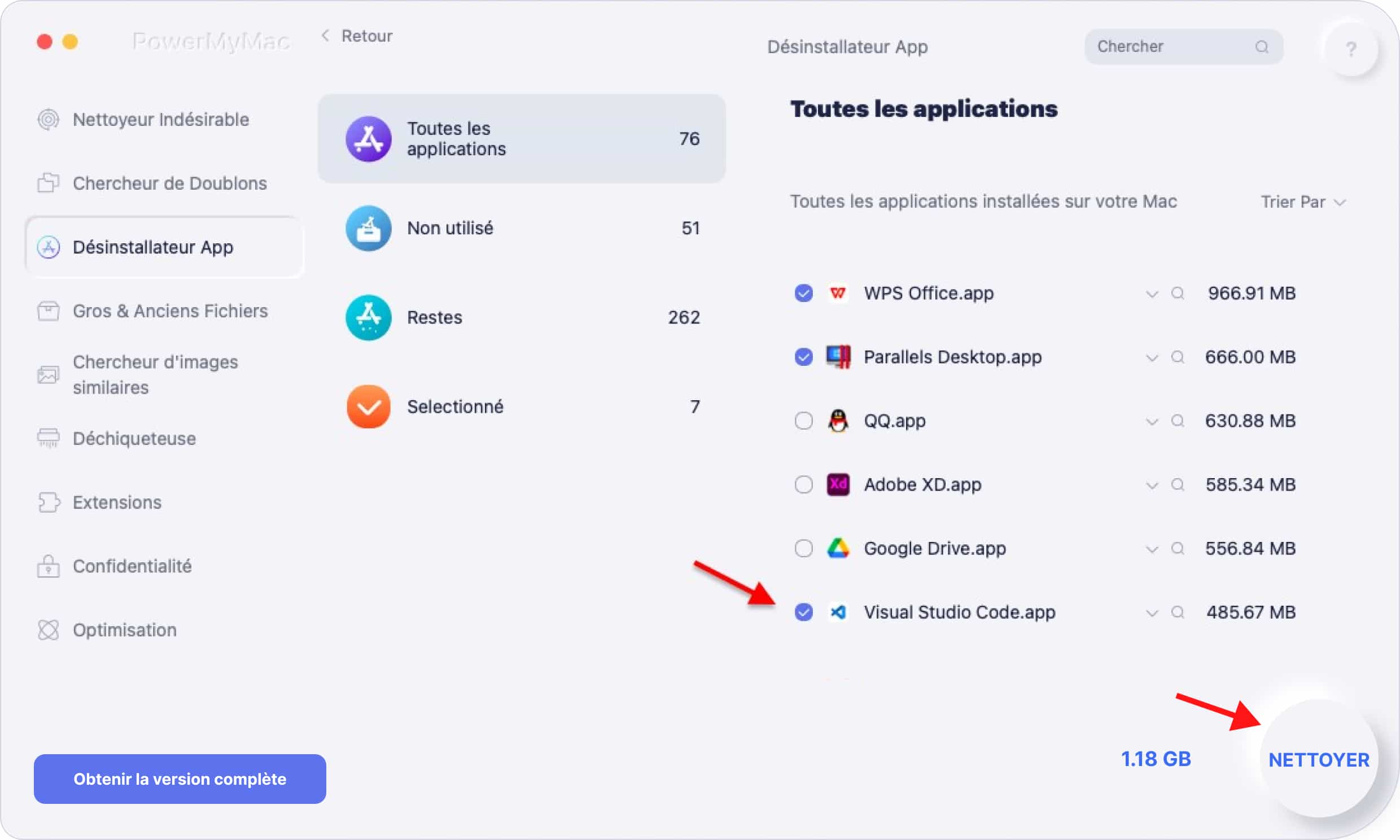Check the Google Drive.app checkbox
The height and width of the screenshot is (840, 1400).
(803, 549)
